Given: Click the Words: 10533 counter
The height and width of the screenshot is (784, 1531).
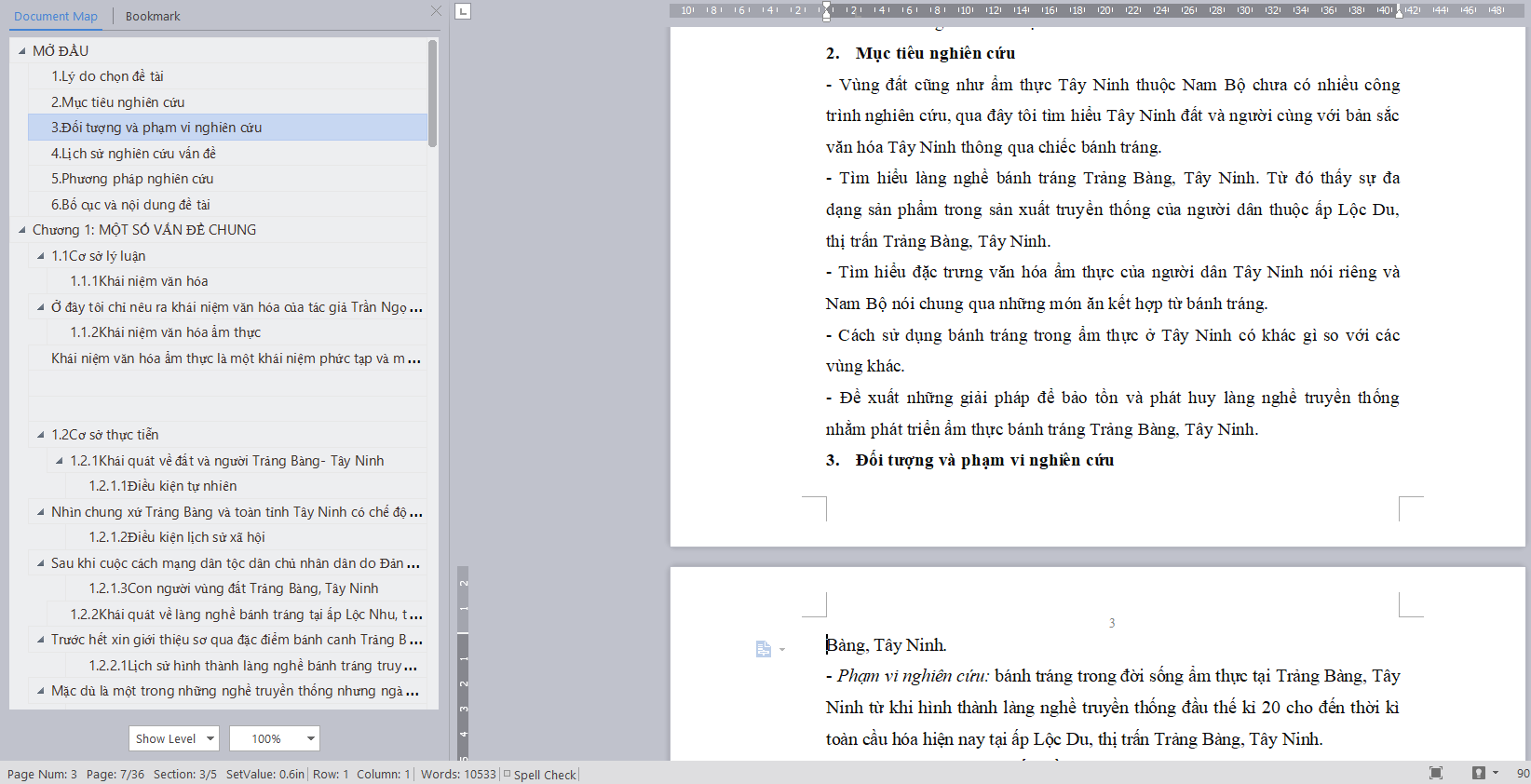Looking at the screenshot, I should (458, 775).
